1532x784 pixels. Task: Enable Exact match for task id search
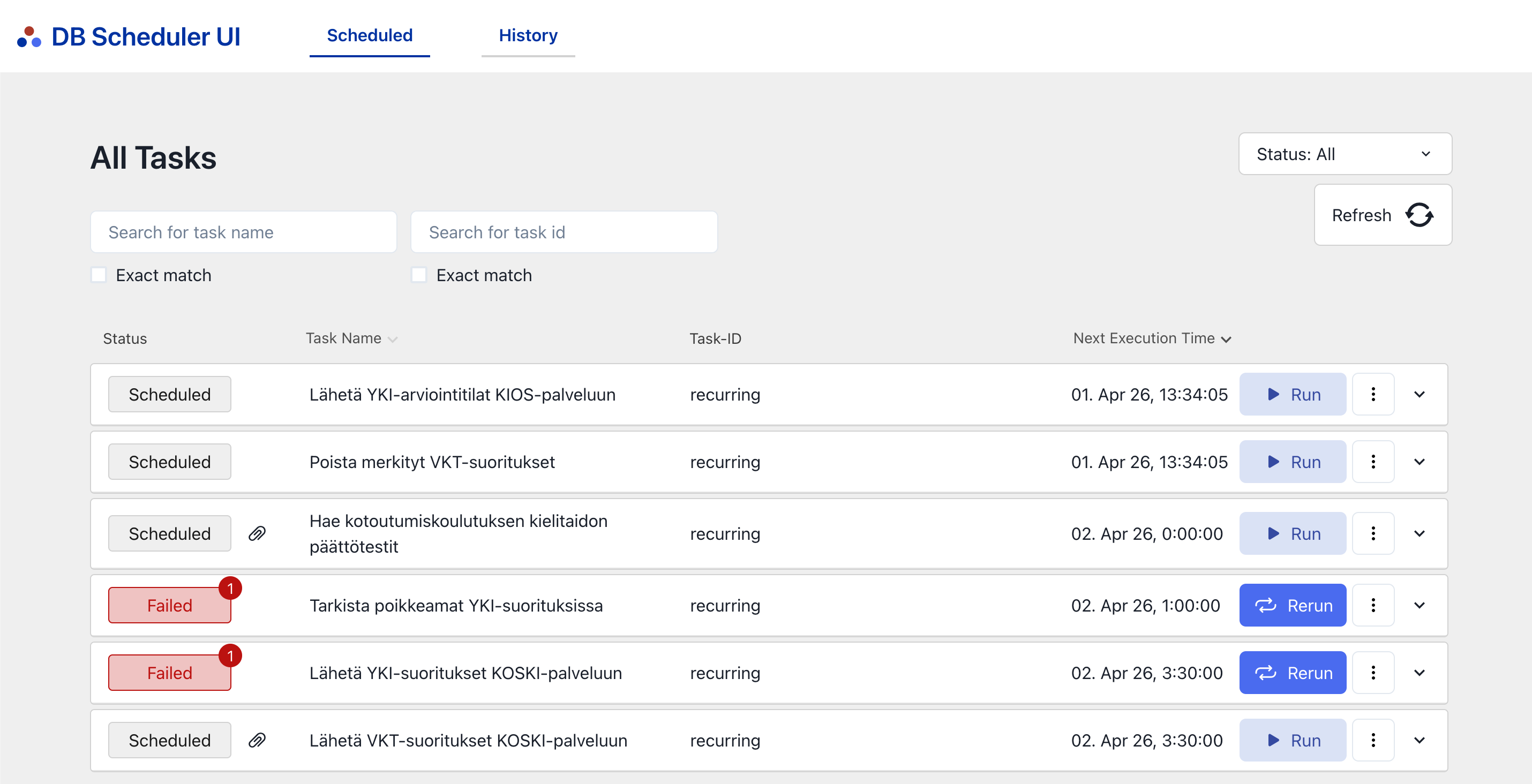tap(419, 275)
